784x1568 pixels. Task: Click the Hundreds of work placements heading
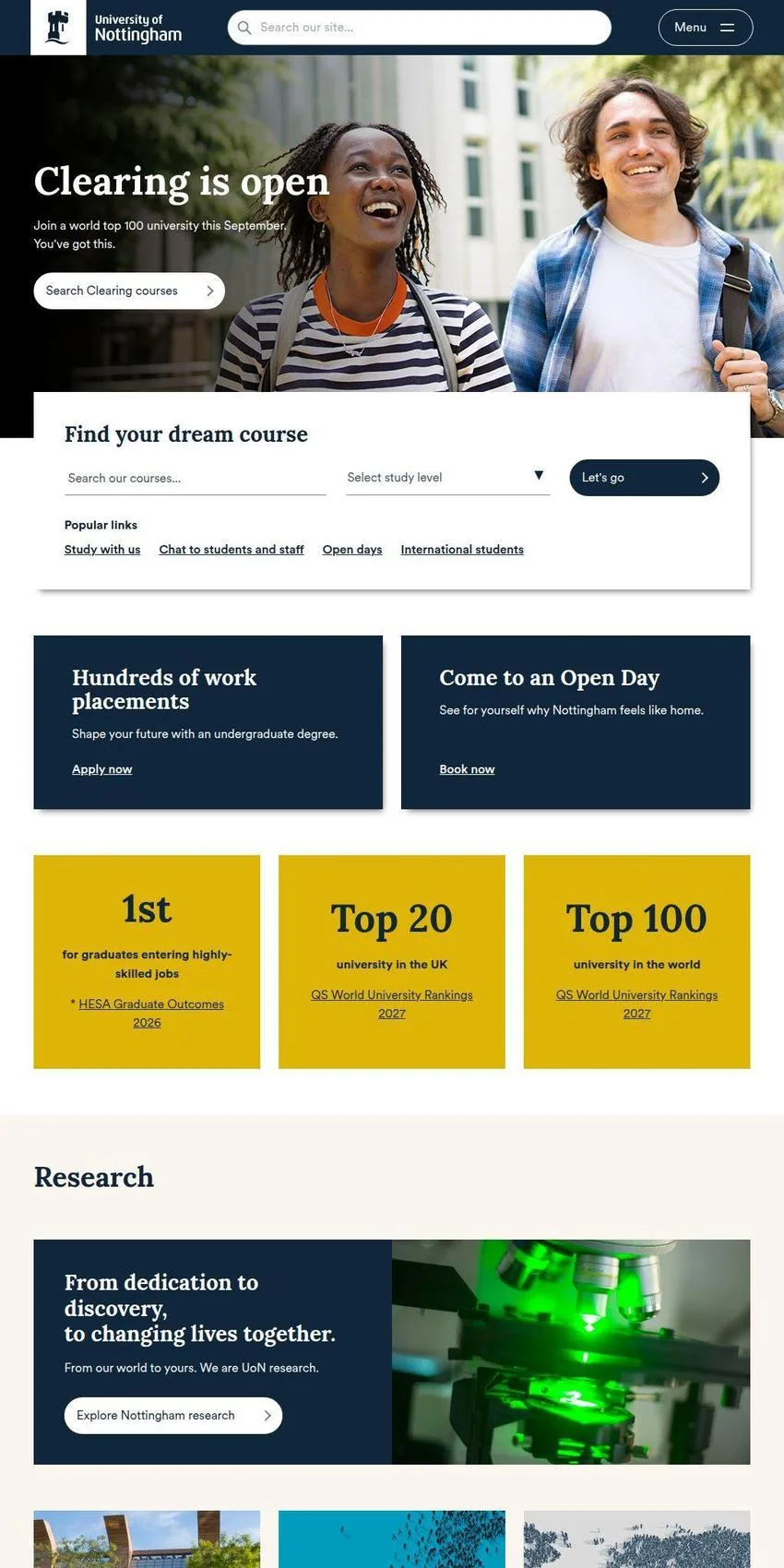point(164,689)
